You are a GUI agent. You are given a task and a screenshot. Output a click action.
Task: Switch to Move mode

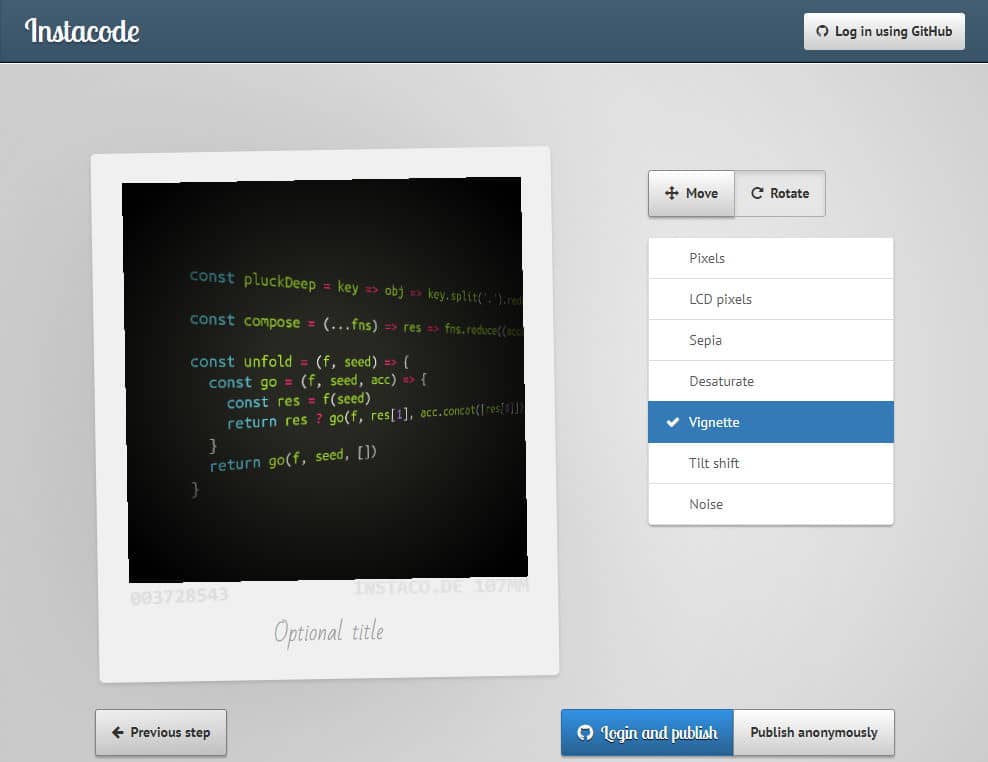tap(691, 193)
